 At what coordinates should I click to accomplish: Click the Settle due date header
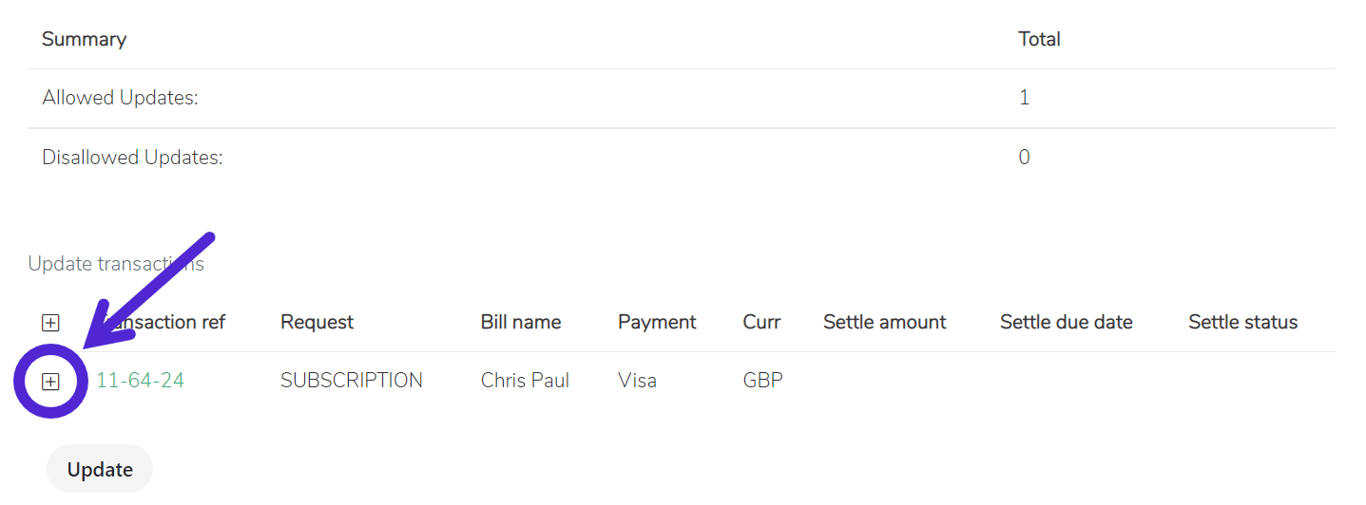(x=1066, y=322)
